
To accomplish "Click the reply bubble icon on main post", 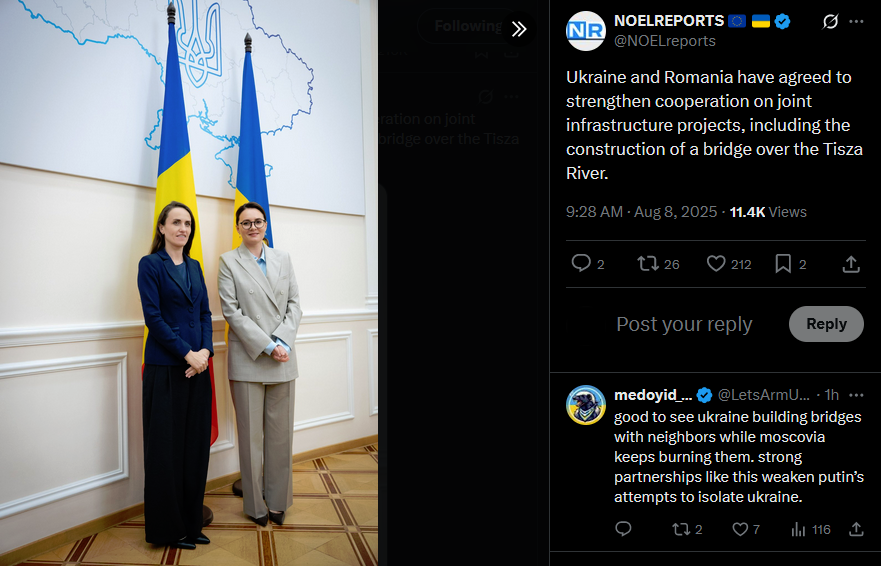I will (588, 264).
